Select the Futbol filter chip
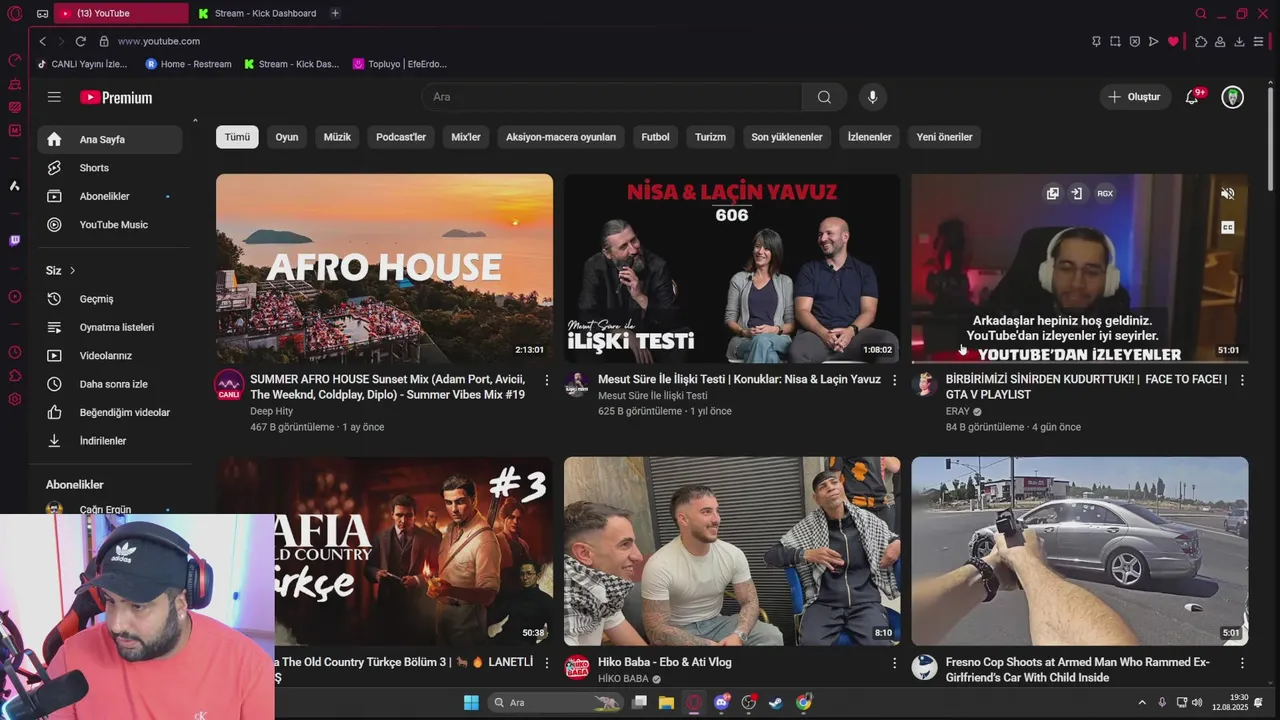The image size is (1280, 720). 656,137
